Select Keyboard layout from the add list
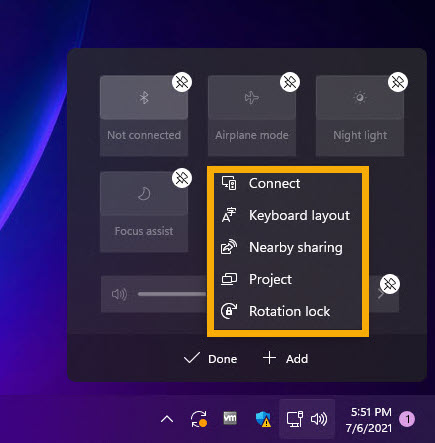Screen dimensions: 435x443 click(288, 215)
